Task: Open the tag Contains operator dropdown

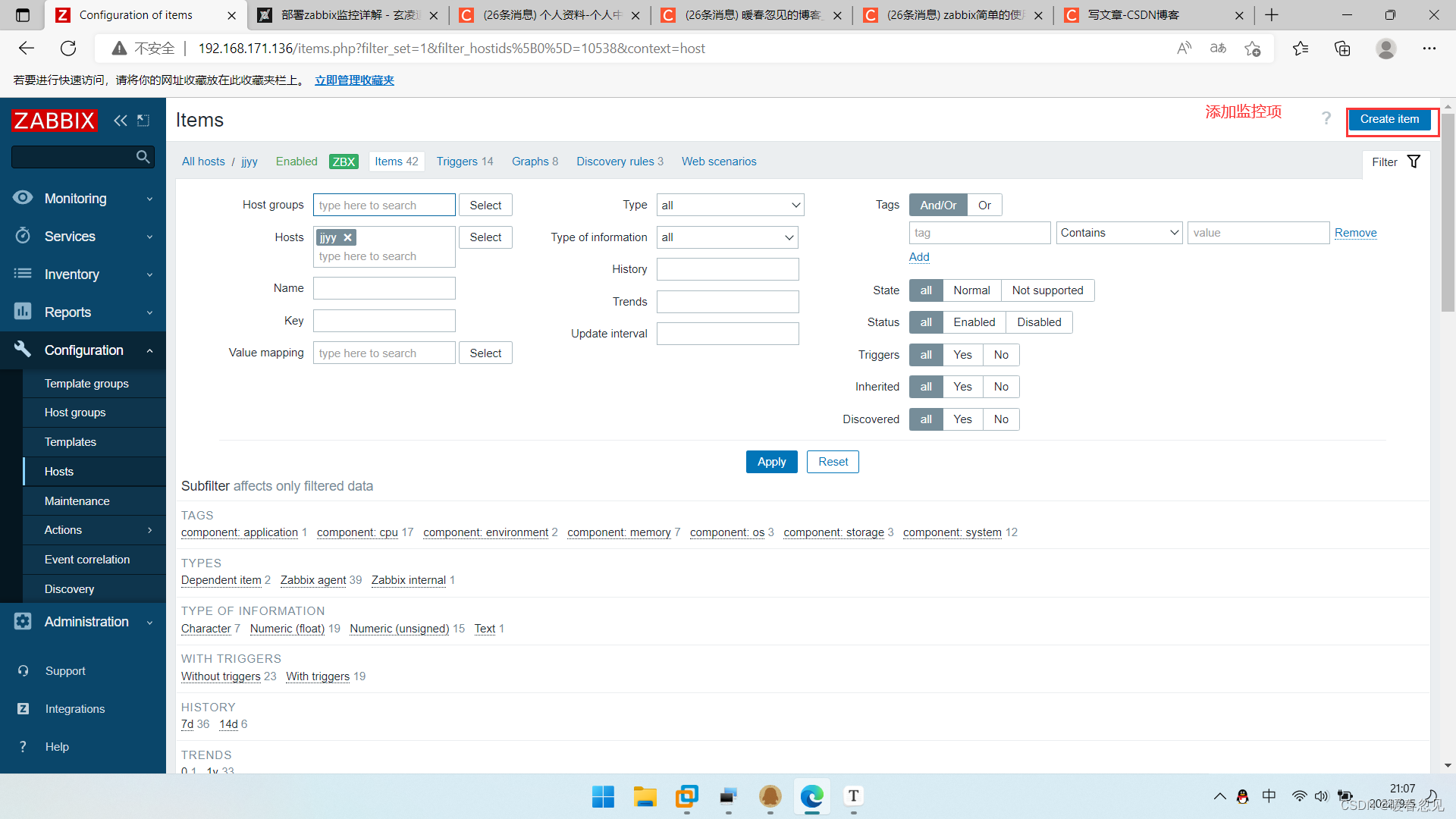Action: click(1119, 233)
